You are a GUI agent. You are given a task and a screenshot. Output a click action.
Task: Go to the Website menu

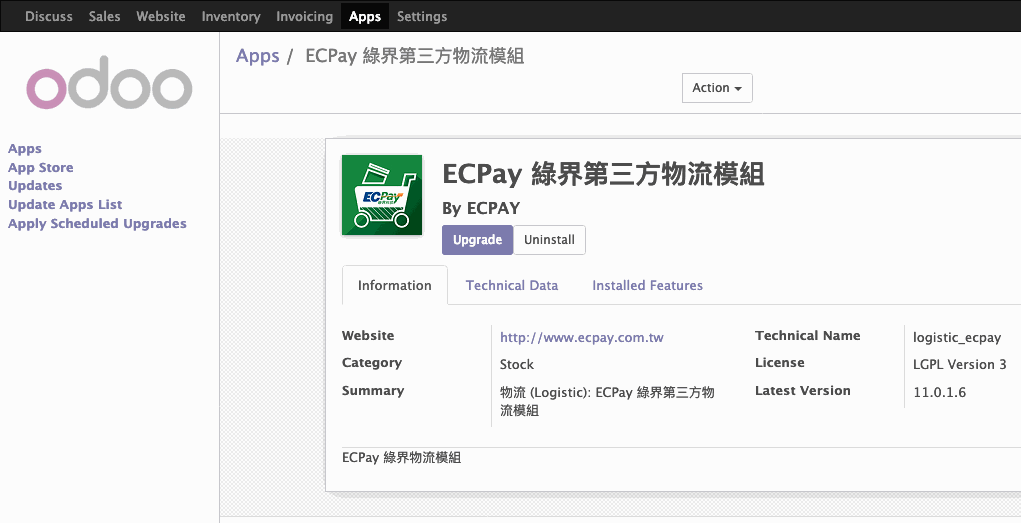pyautogui.click(x=161, y=16)
